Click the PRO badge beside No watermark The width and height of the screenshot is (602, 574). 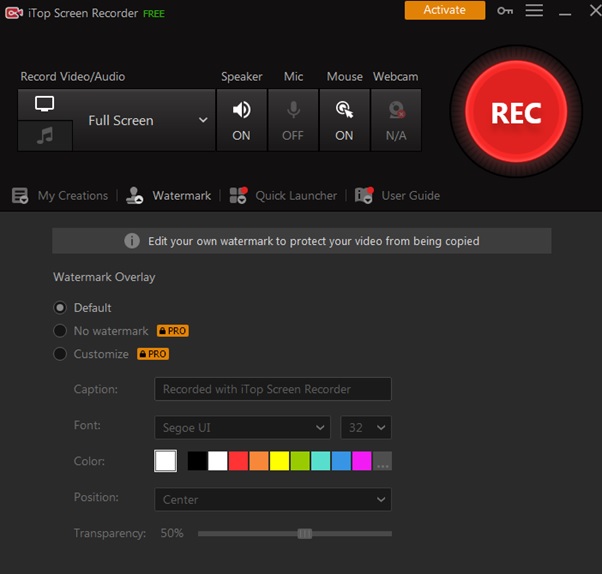point(172,331)
